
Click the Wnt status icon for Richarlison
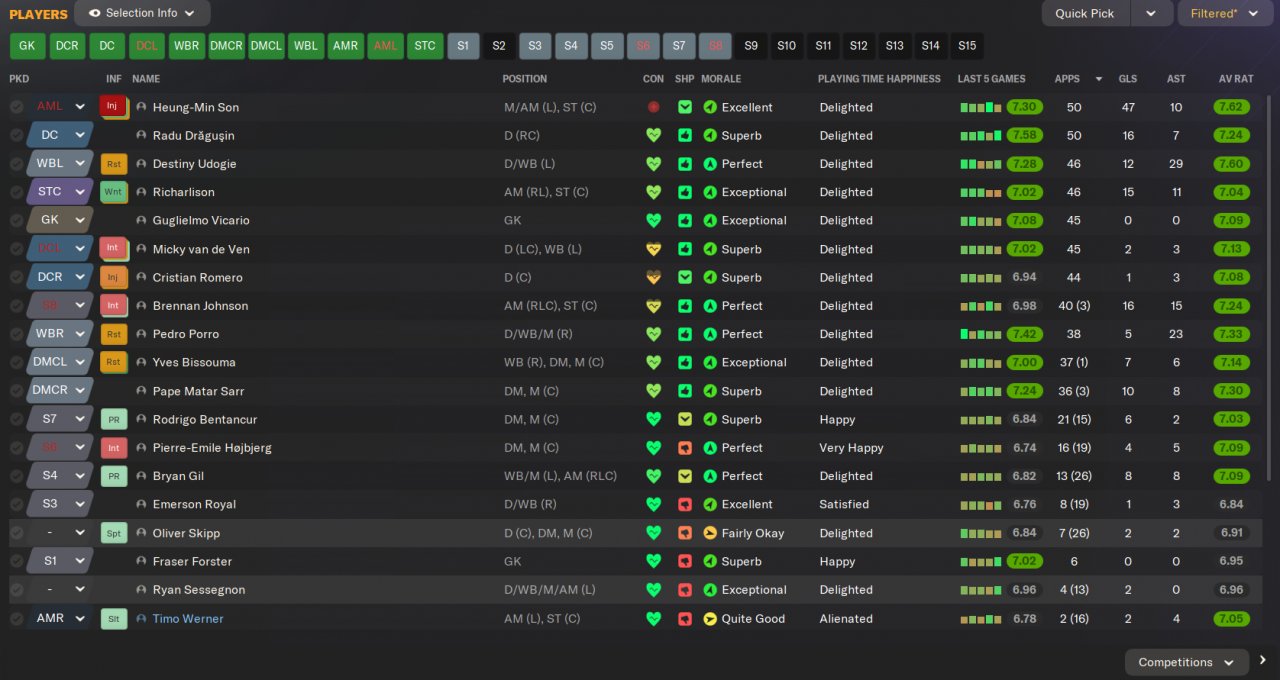click(114, 192)
